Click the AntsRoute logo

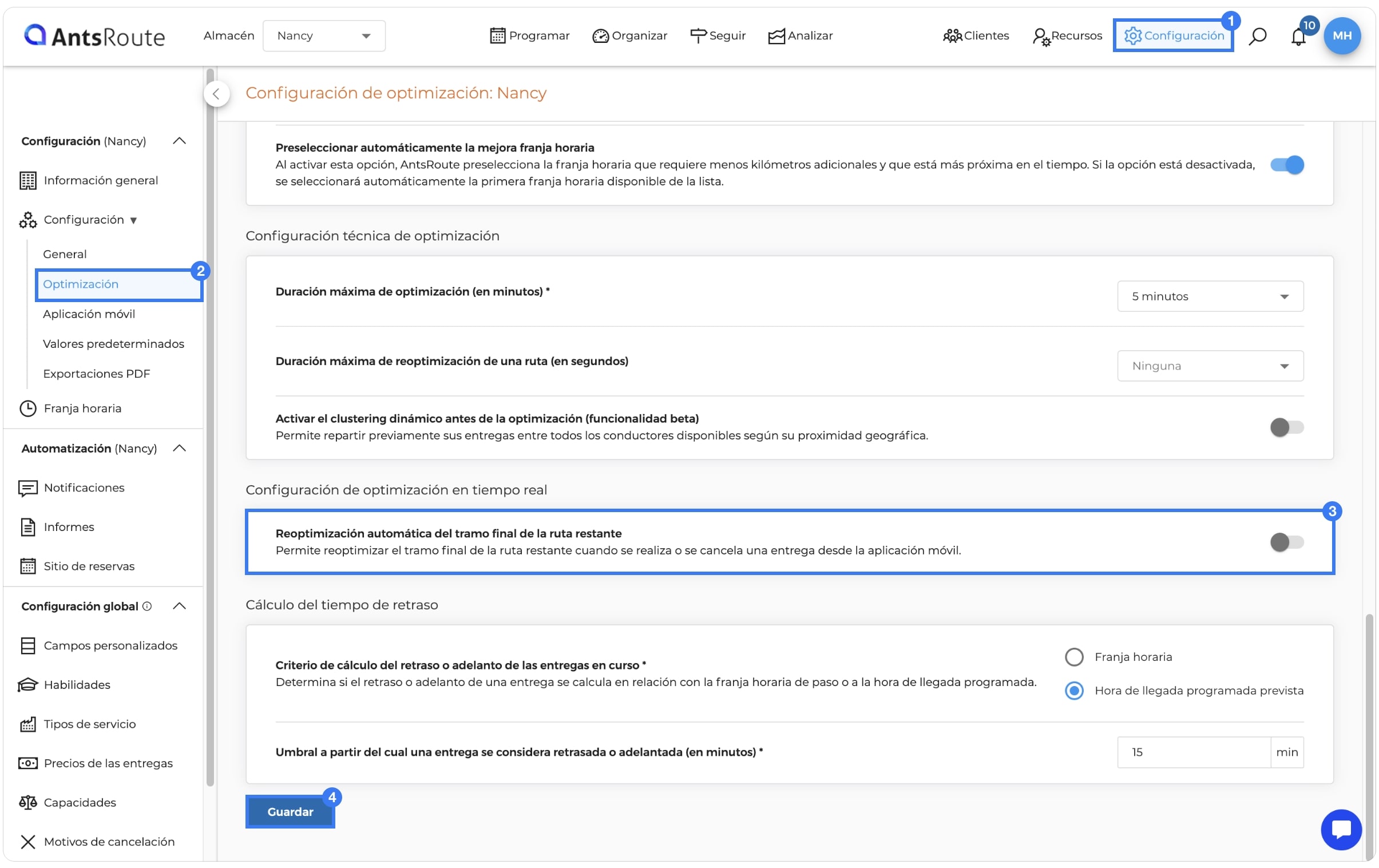[x=94, y=35]
